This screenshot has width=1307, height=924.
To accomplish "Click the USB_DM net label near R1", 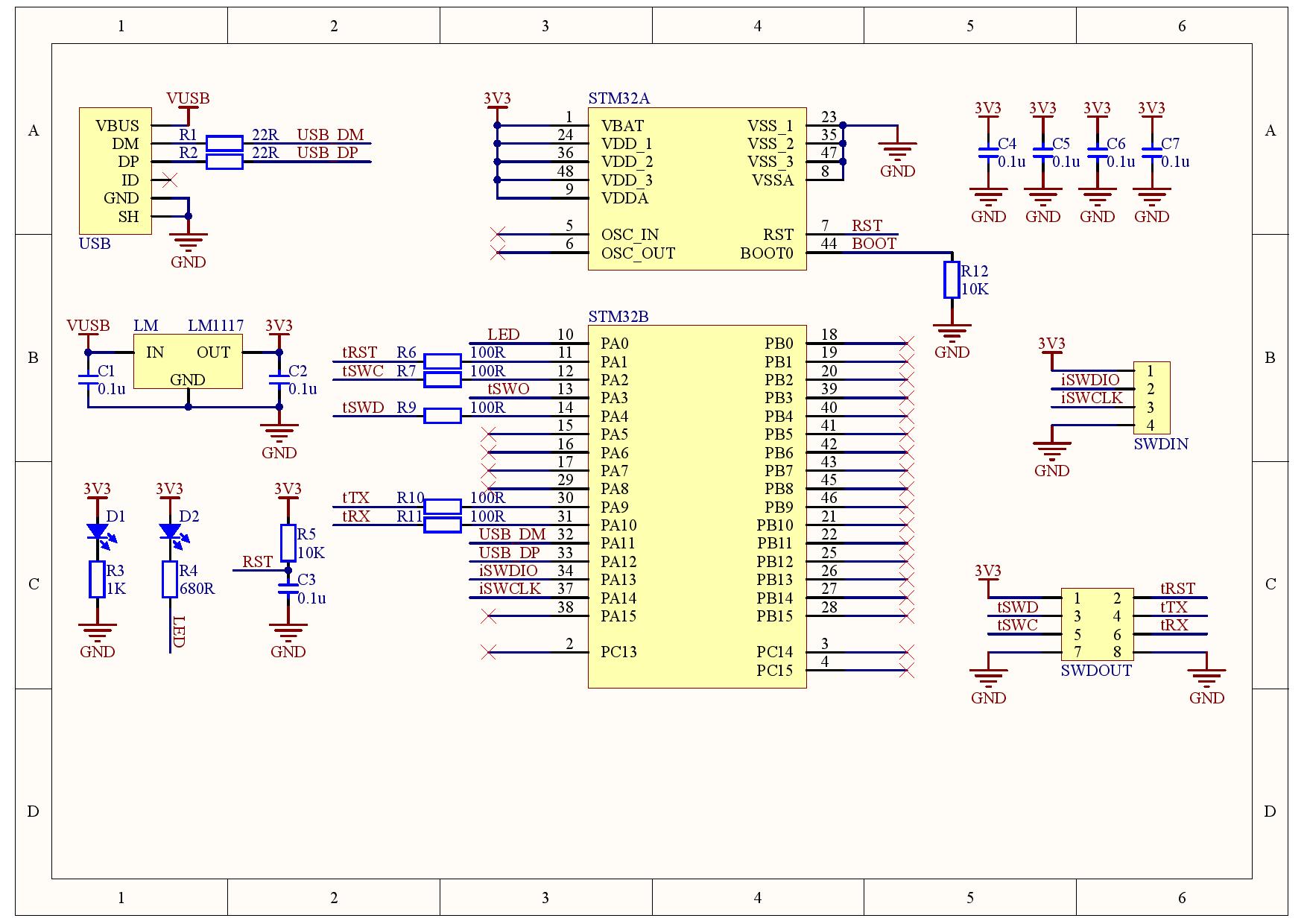I will point(330,135).
